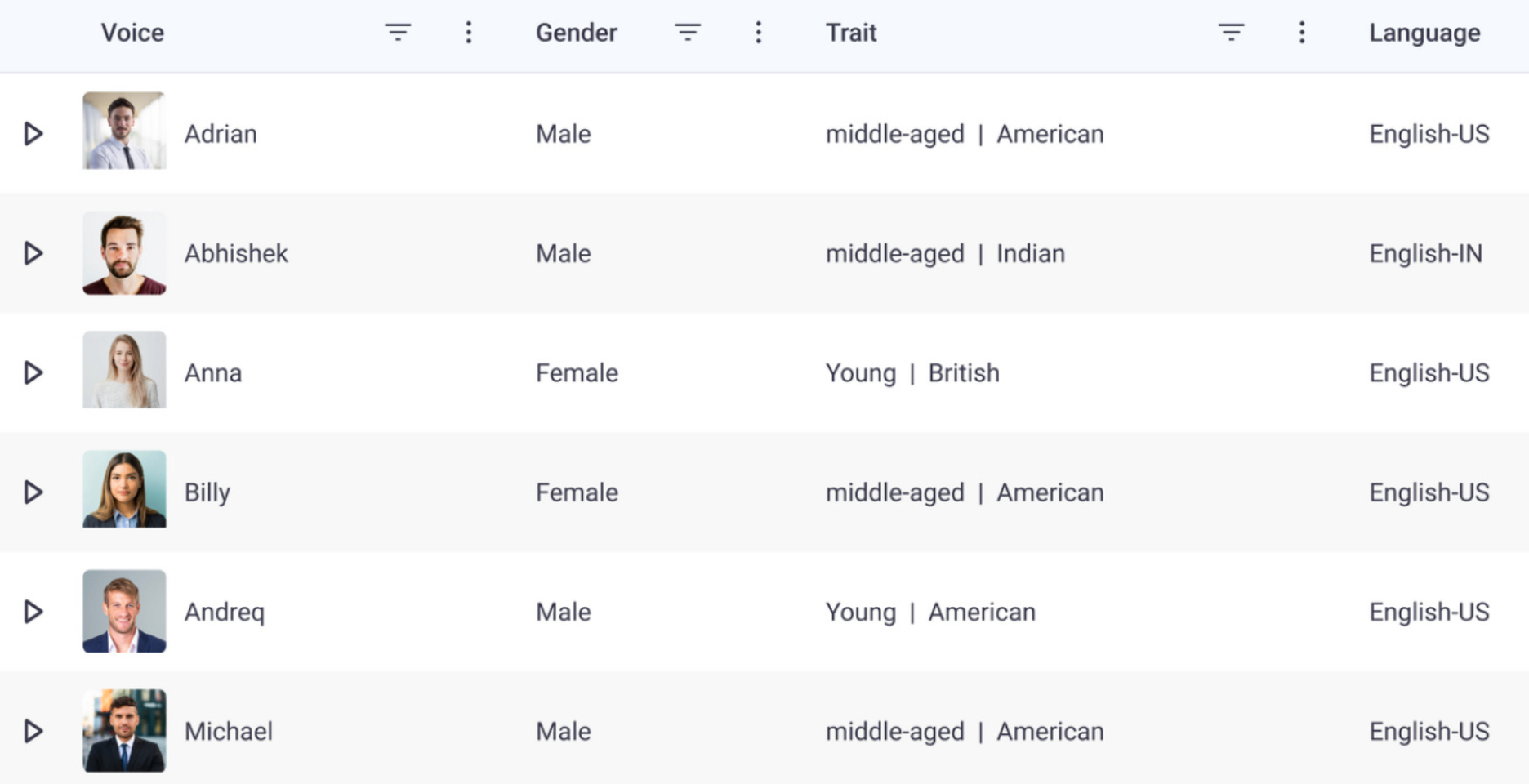
Task: Select Anna's profile picture
Action: 124,370
